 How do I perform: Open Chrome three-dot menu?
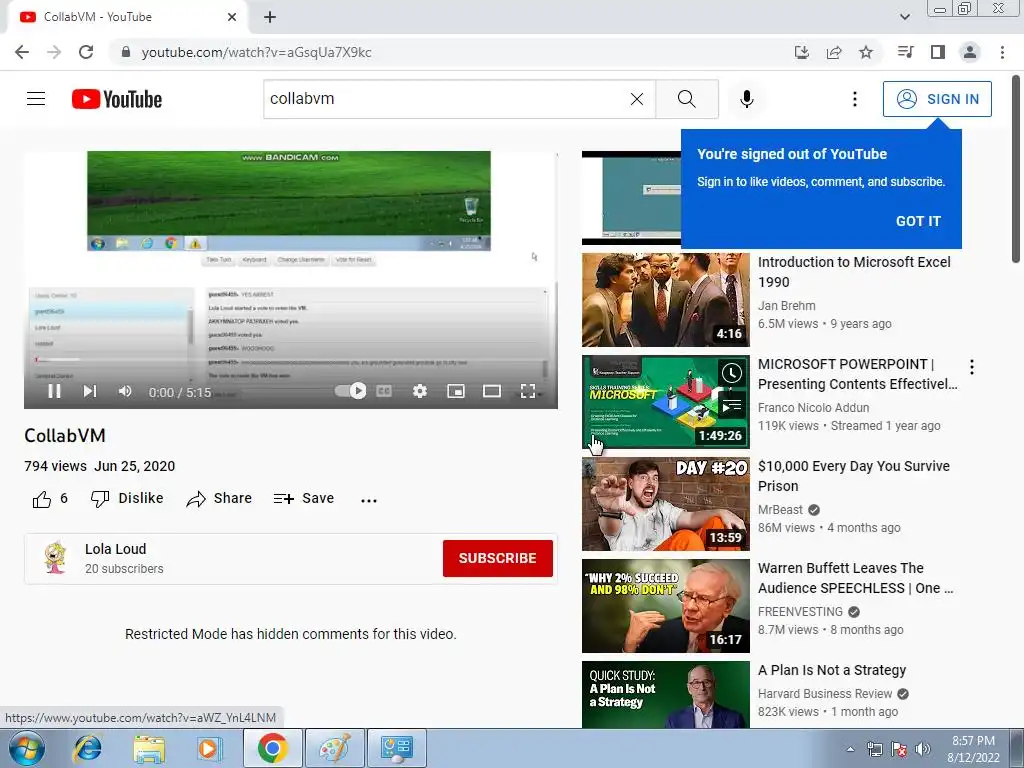[x=1002, y=52]
